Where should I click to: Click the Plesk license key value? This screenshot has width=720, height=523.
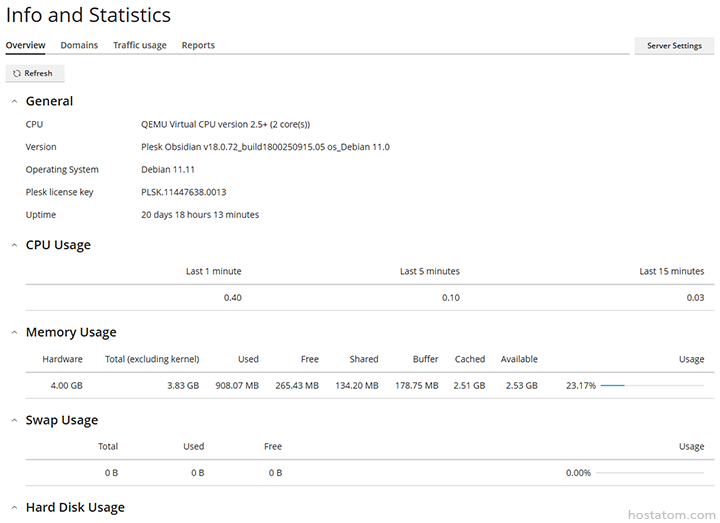[x=183, y=192]
